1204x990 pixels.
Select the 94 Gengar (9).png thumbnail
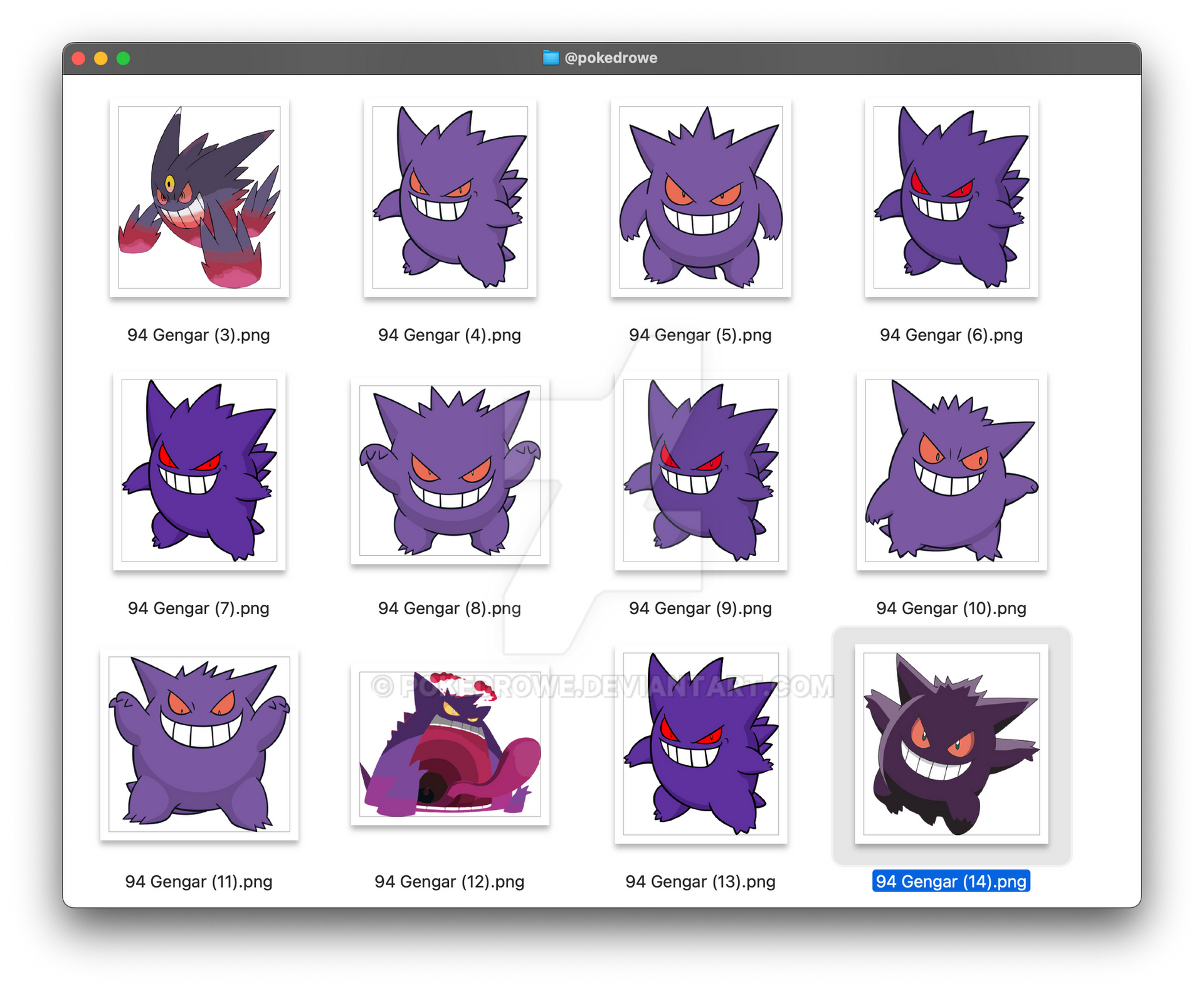click(700, 471)
